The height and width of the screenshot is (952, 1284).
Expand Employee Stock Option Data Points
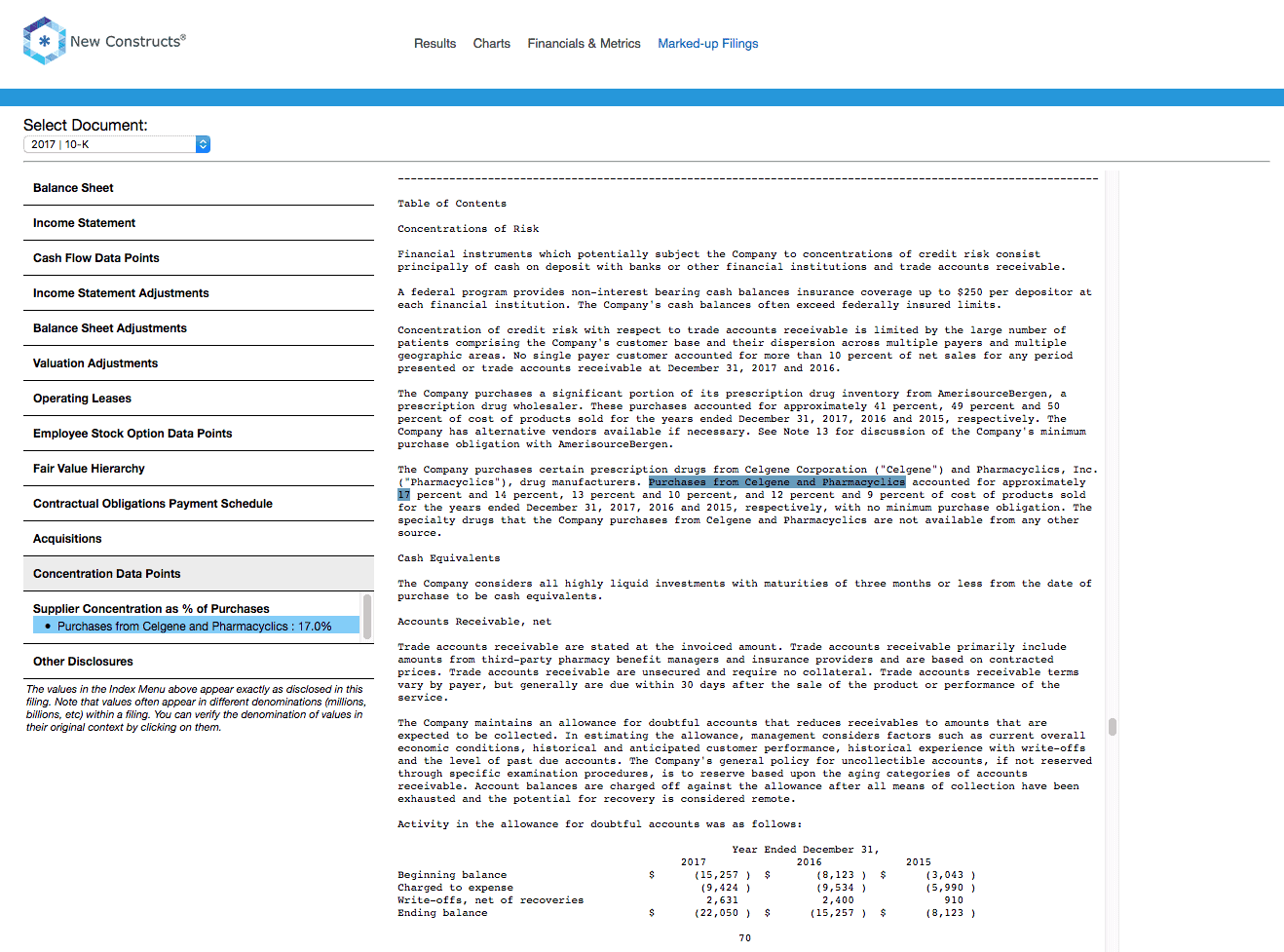click(199, 434)
